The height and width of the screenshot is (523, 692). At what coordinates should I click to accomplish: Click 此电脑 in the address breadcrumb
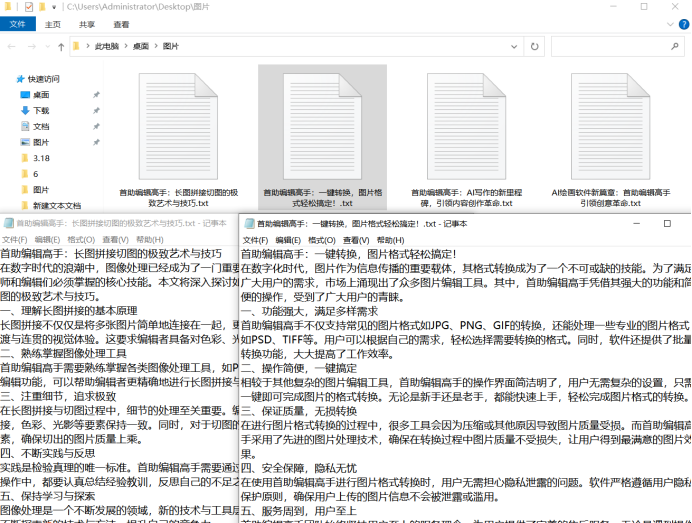click(x=107, y=46)
